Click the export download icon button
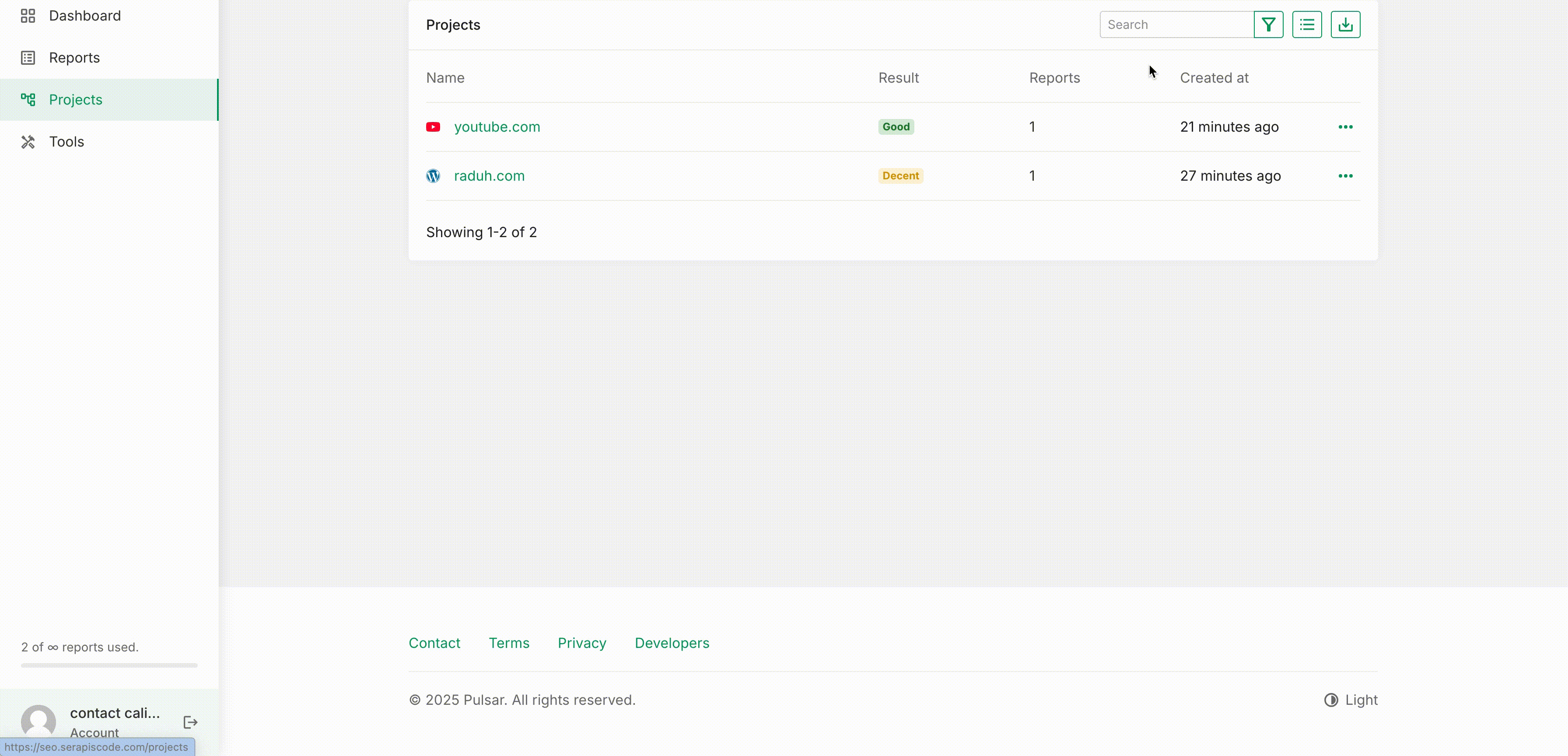1568x756 pixels. 1345,24
